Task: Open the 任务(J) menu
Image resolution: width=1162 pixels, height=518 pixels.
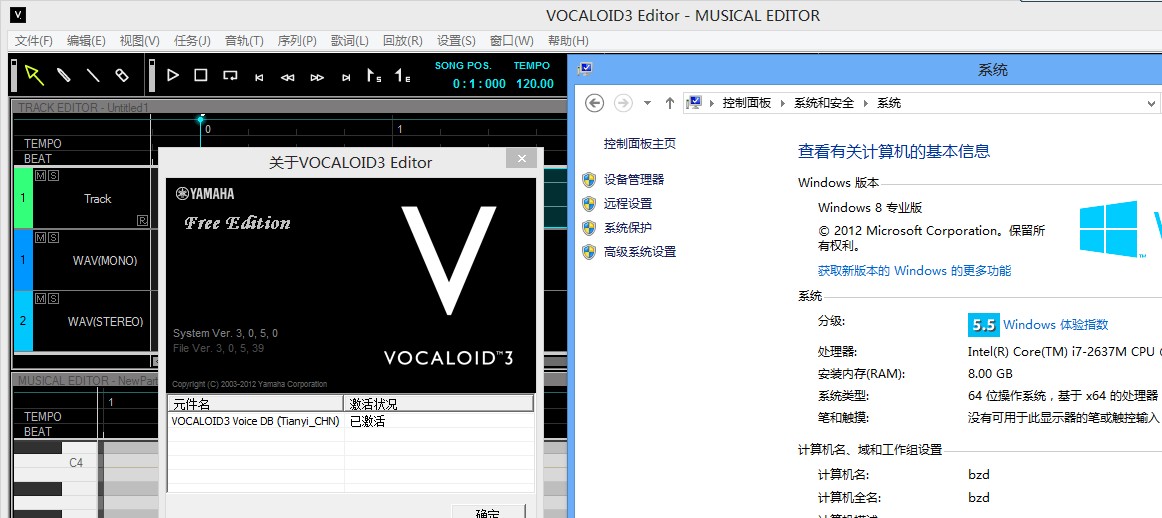Action: point(192,41)
